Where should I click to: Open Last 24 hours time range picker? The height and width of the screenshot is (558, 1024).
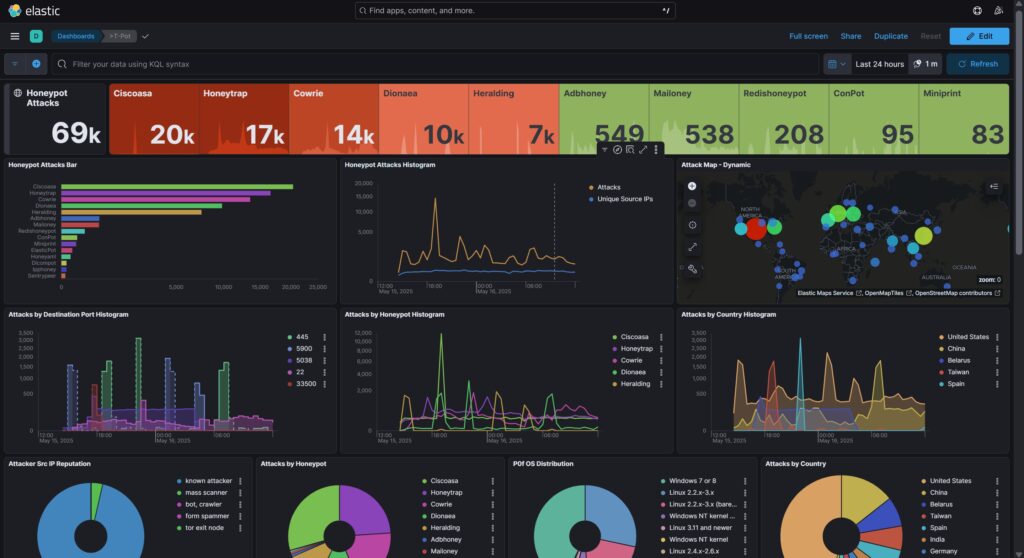click(x=880, y=64)
